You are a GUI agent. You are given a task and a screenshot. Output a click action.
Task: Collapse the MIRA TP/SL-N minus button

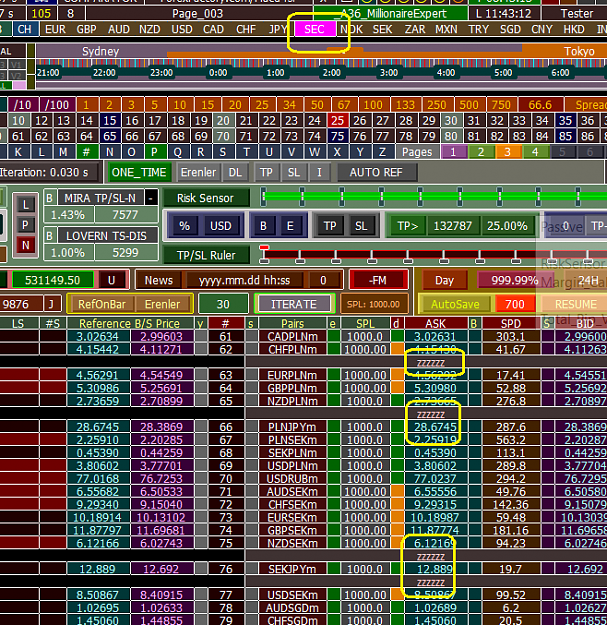[151, 198]
